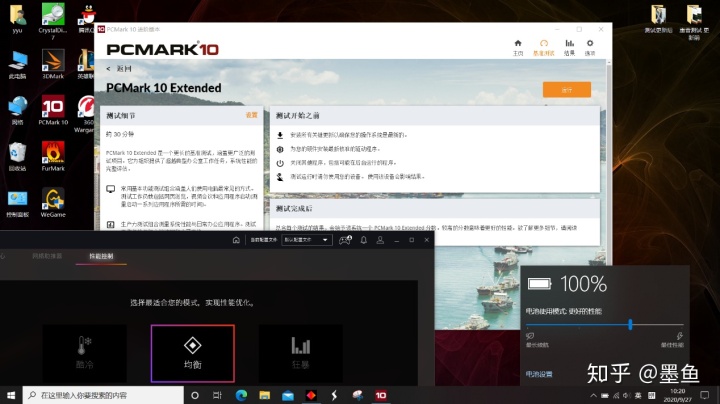720x404 pixels.
Task: Go back using the 返回 link
Action: point(119,69)
